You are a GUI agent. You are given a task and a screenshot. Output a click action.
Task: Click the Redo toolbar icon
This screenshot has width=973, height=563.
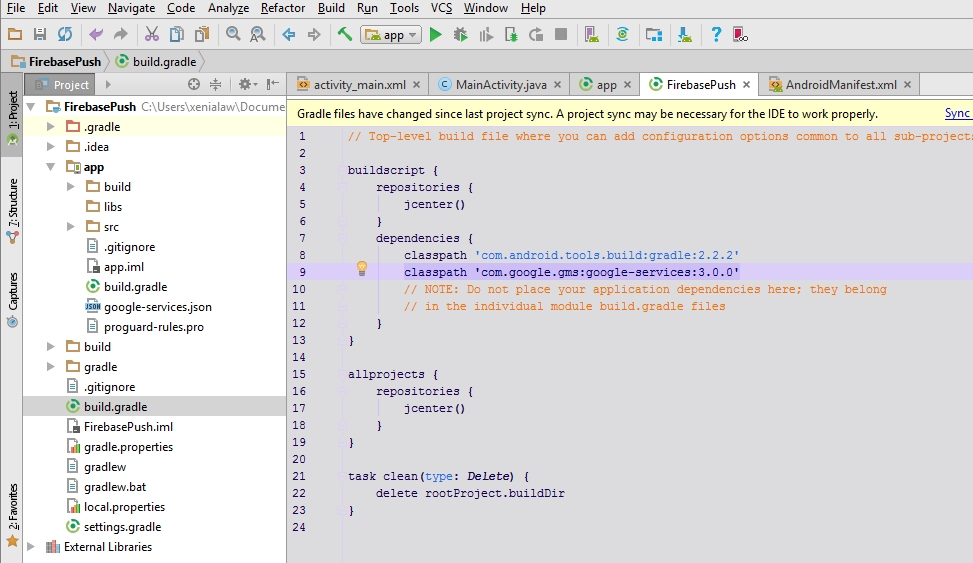pyautogui.click(x=120, y=35)
